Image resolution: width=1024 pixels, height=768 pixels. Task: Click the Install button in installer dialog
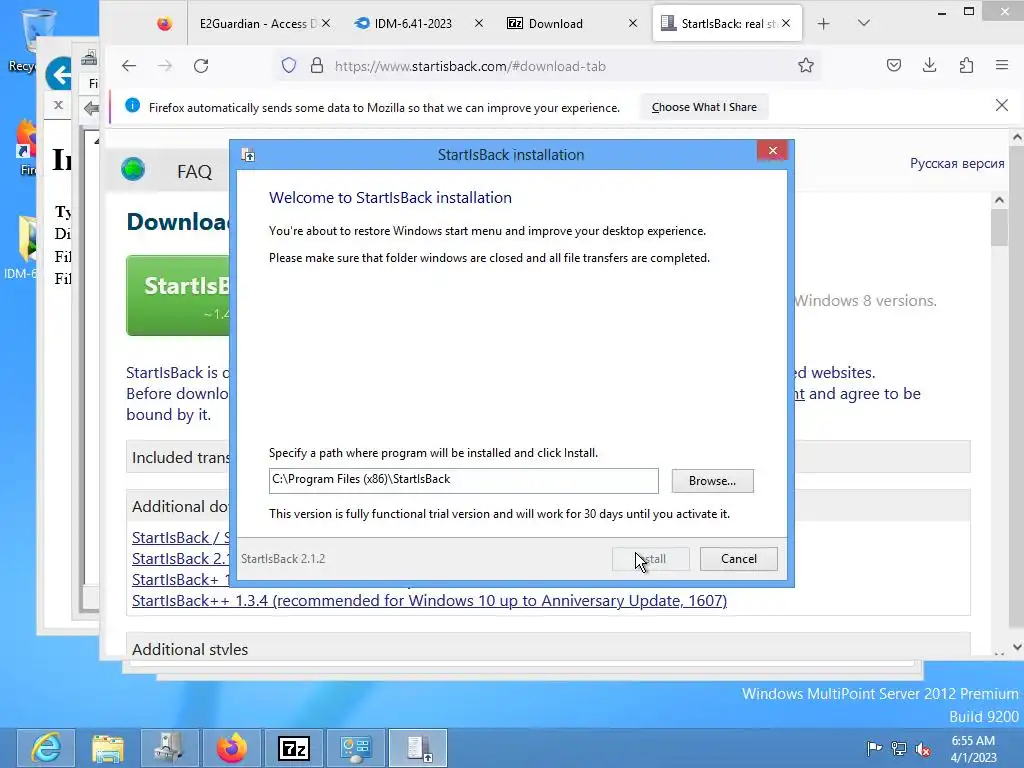pyautogui.click(x=650, y=559)
